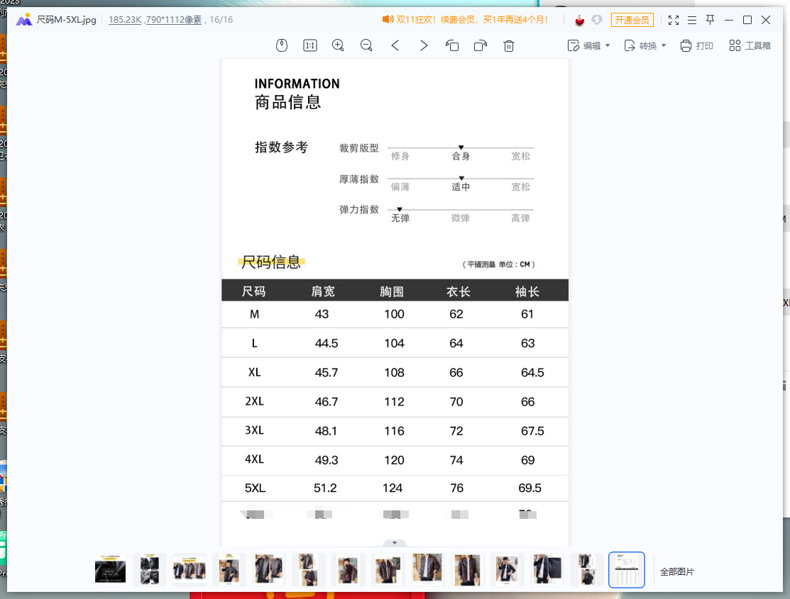Screen dimensions: 790x599
Task: Select the twelfth thumbnail in the filmstrip
Action: coord(546,570)
